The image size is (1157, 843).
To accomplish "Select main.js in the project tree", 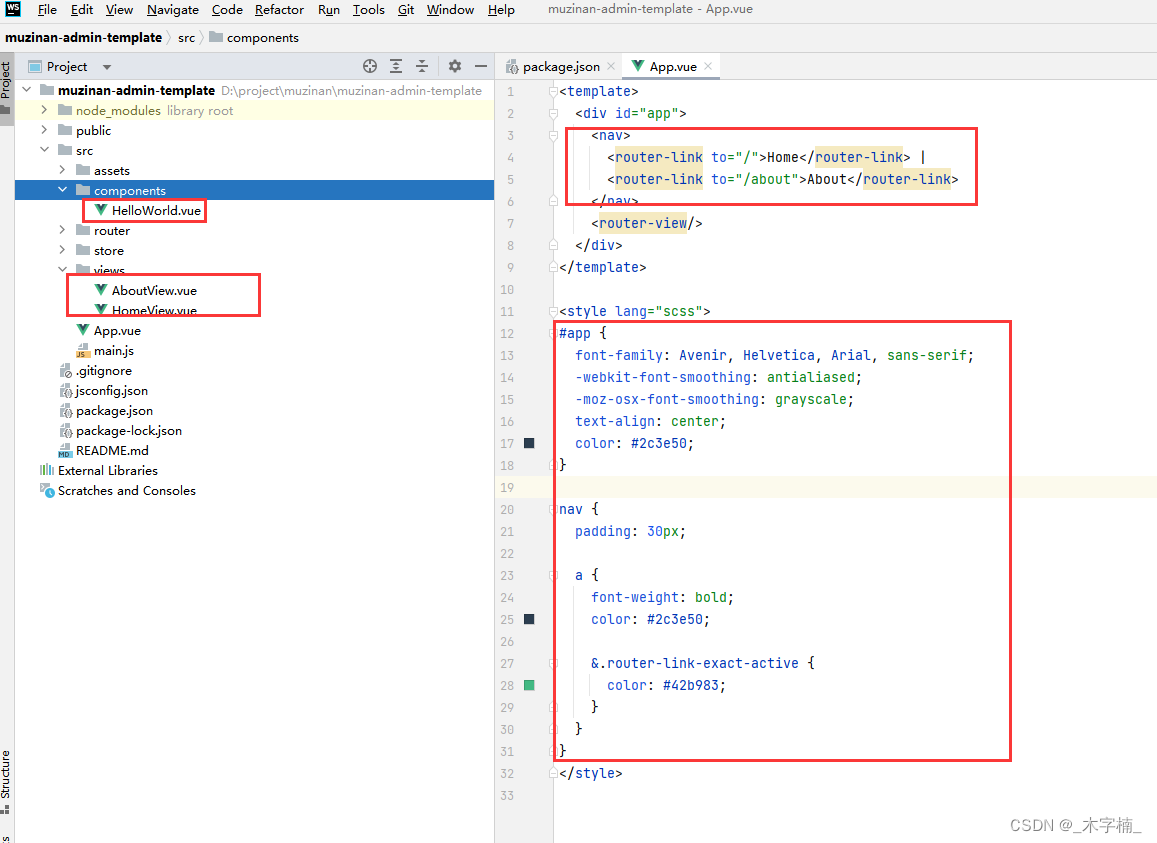I will coord(114,351).
